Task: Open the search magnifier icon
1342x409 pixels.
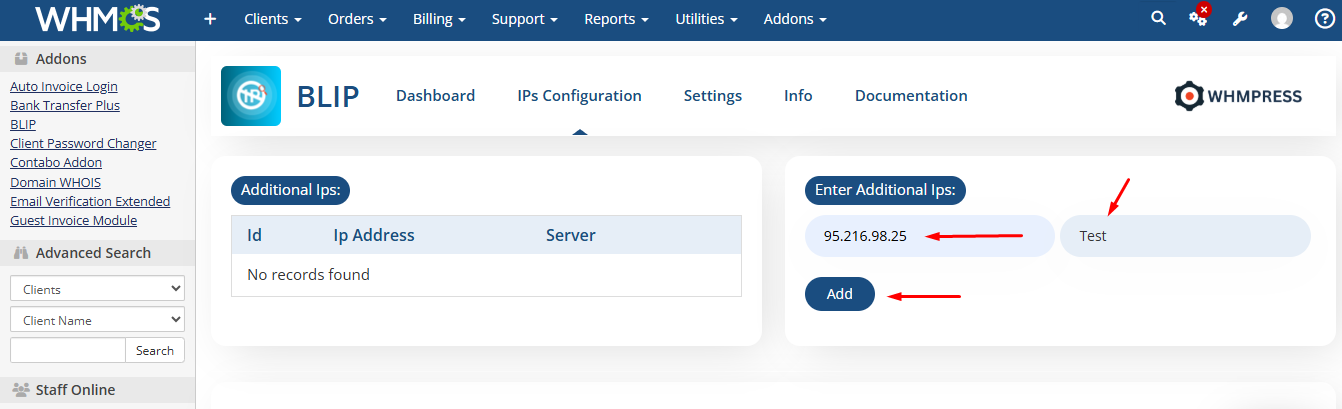Action: 1158,18
